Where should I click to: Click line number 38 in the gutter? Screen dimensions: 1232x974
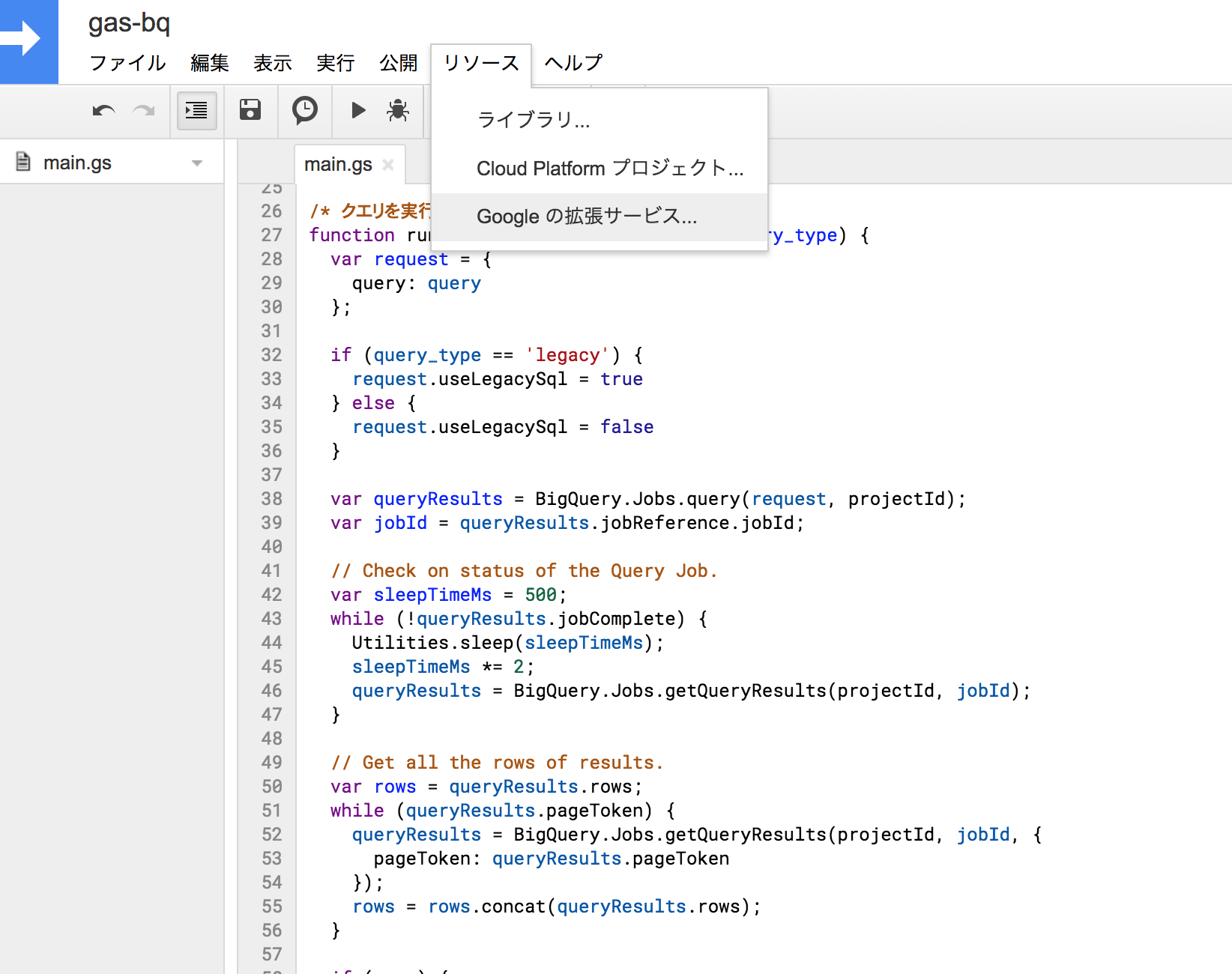click(x=271, y=499)
